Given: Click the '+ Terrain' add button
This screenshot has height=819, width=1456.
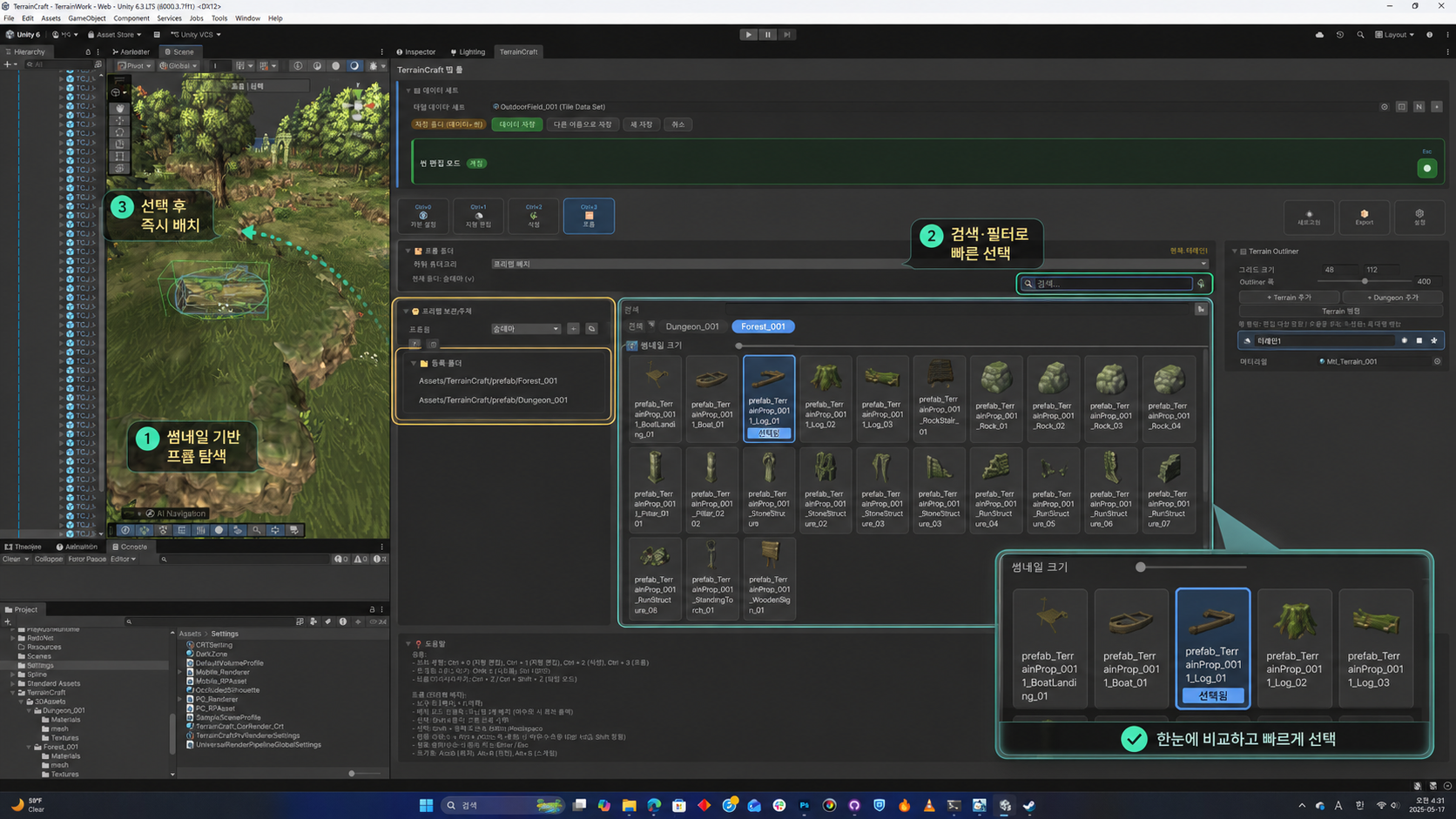Looking at the screenshot, I should (1289, 298).
